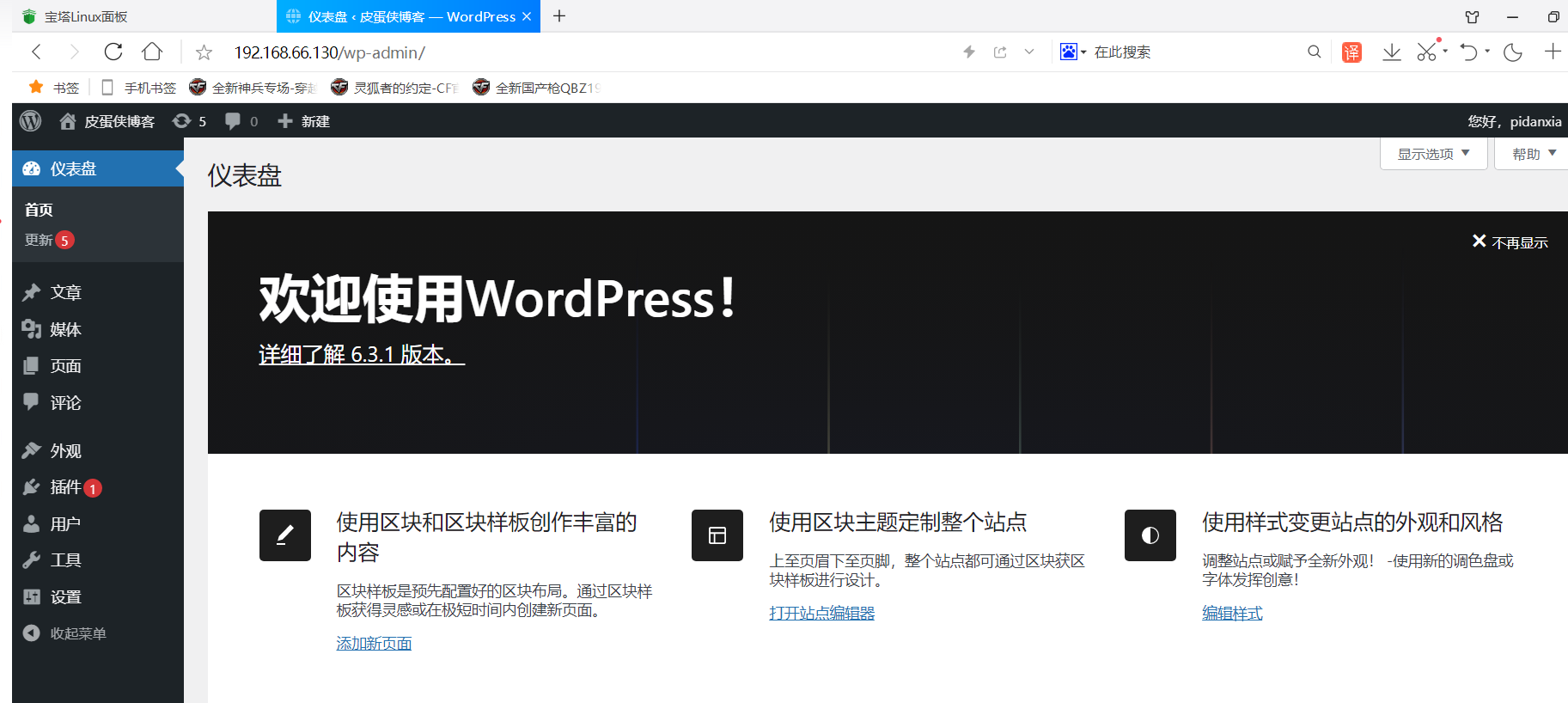Click the 添加新页面 link
Viewport: 1568px width, 703px height.
point(374,644)
